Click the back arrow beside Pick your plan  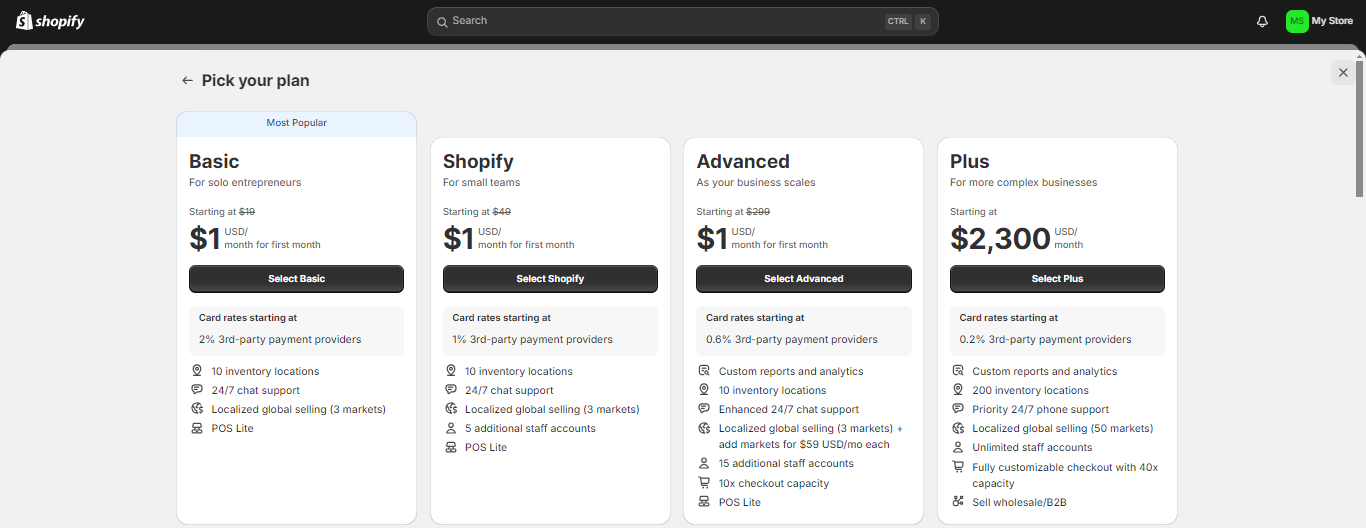click(x=187, y=80)
